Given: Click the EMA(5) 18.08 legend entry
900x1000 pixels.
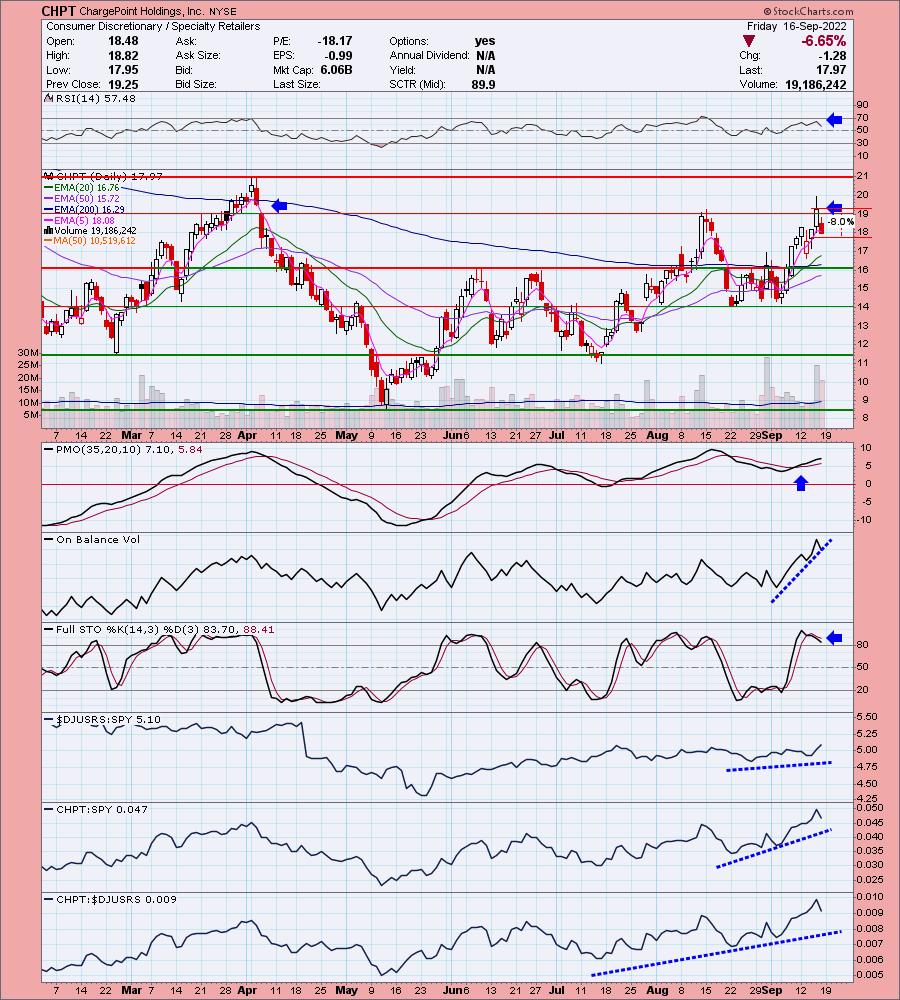Looking at the screenshot, I should (85, 220).
